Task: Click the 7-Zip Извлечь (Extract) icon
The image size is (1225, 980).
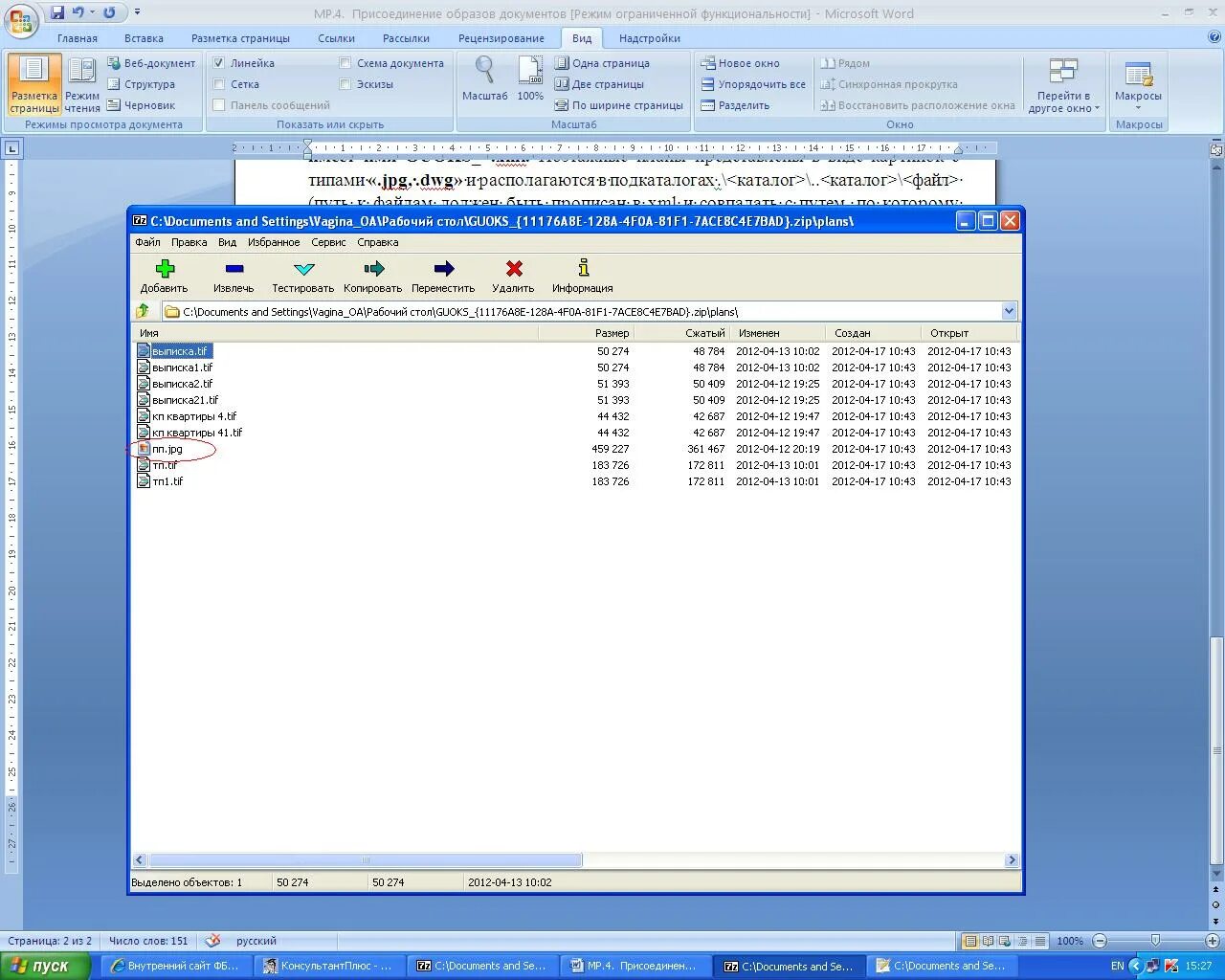Action: (234, 269)
